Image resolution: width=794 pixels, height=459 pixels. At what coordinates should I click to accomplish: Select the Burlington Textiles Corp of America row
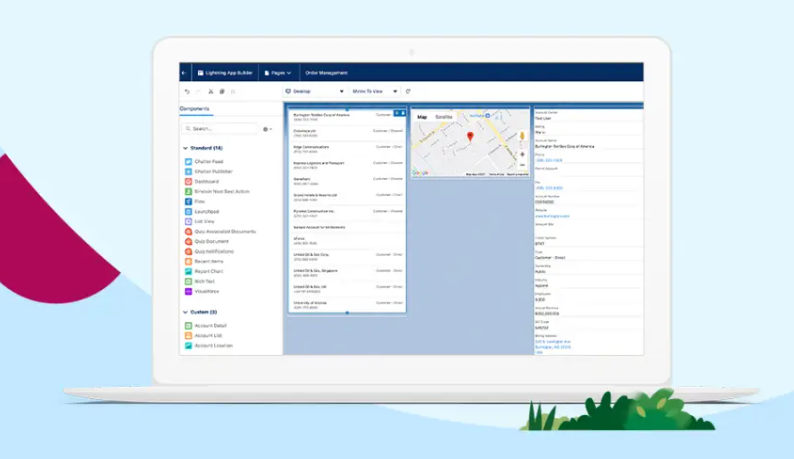[347, 117]
